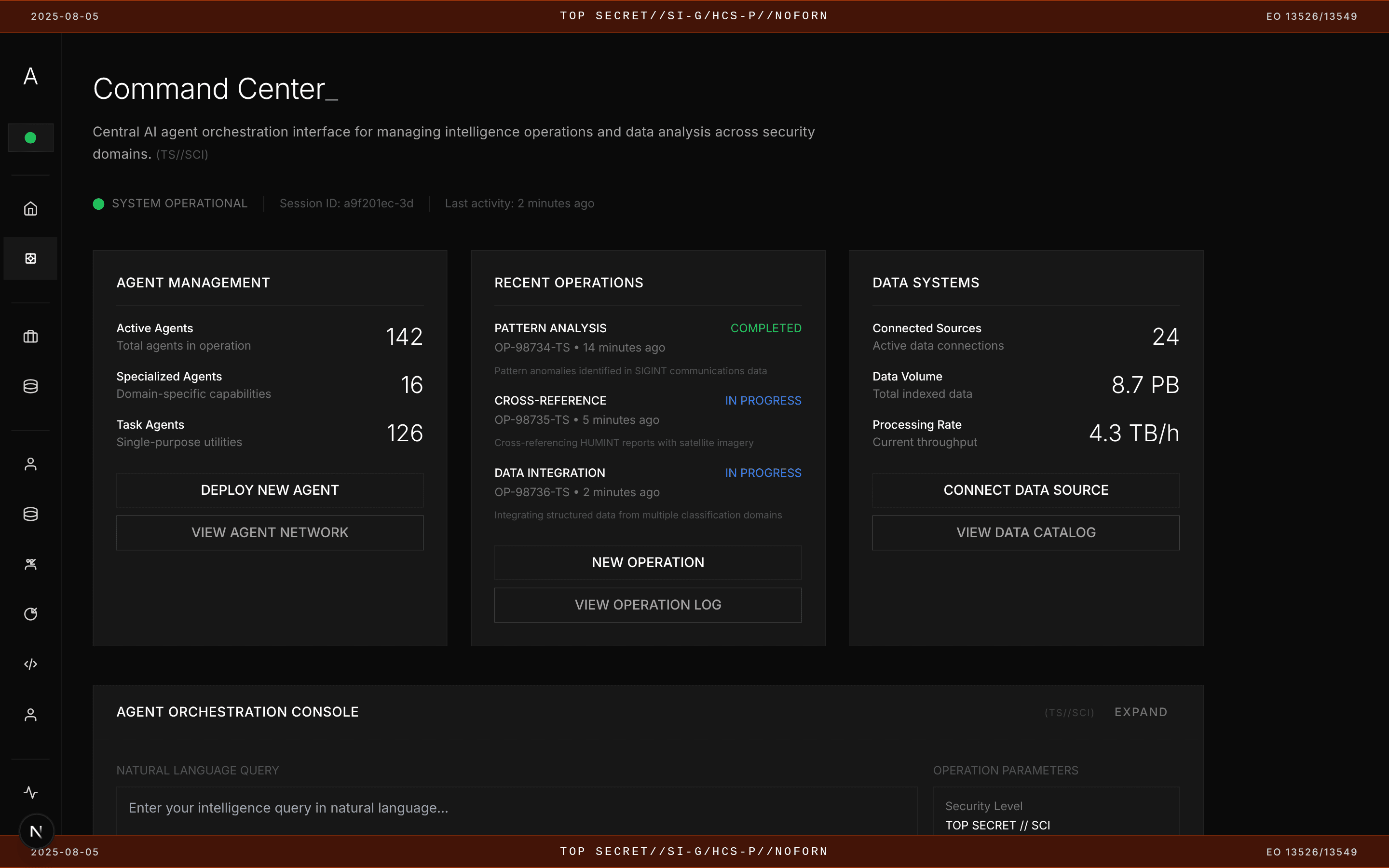Open View Data Catalog
Screen dimensions: 1389x868
coord(1026,532)
